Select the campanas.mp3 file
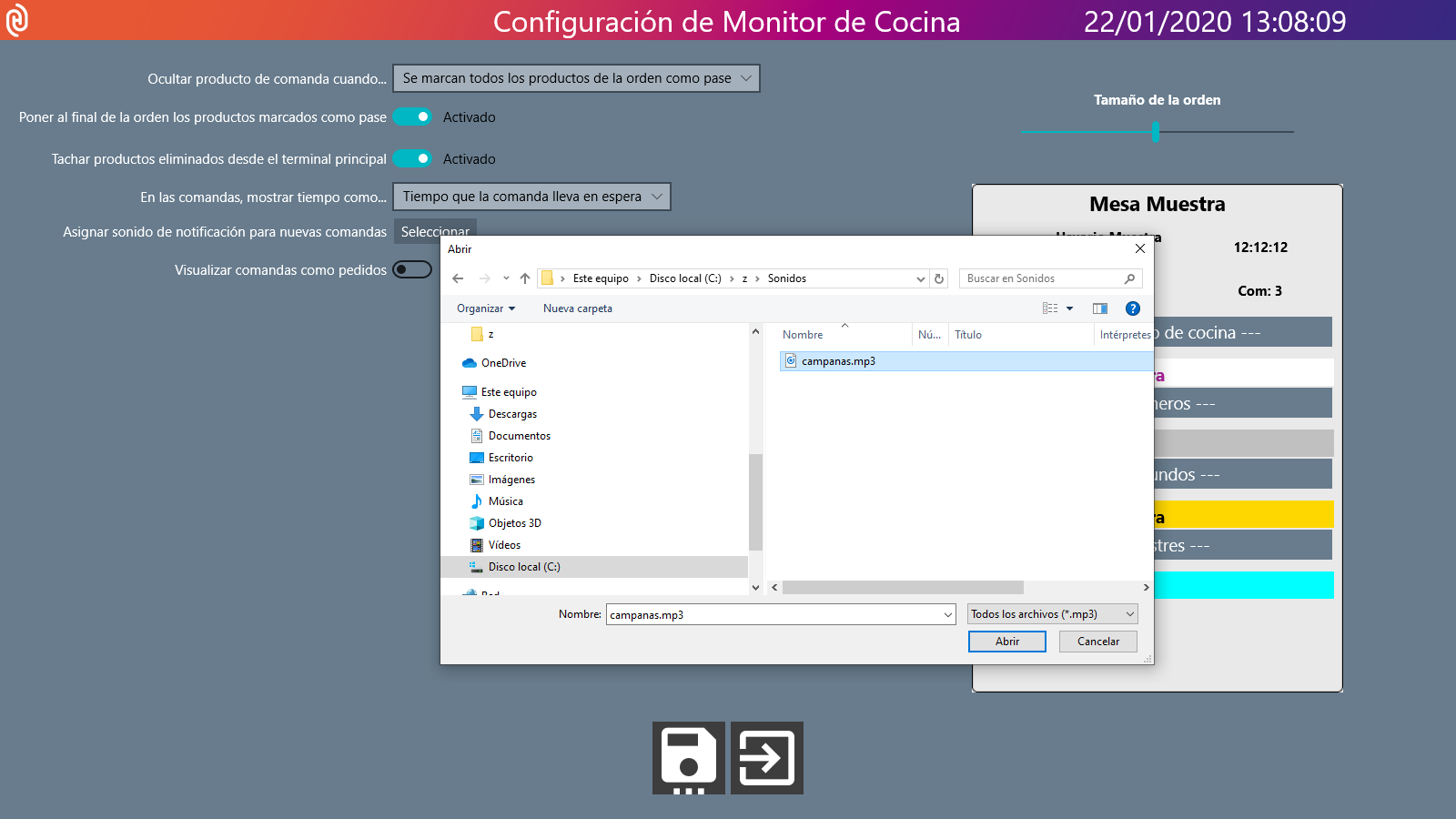Viewport: 1456px width, 819px height. pos(837,361)
